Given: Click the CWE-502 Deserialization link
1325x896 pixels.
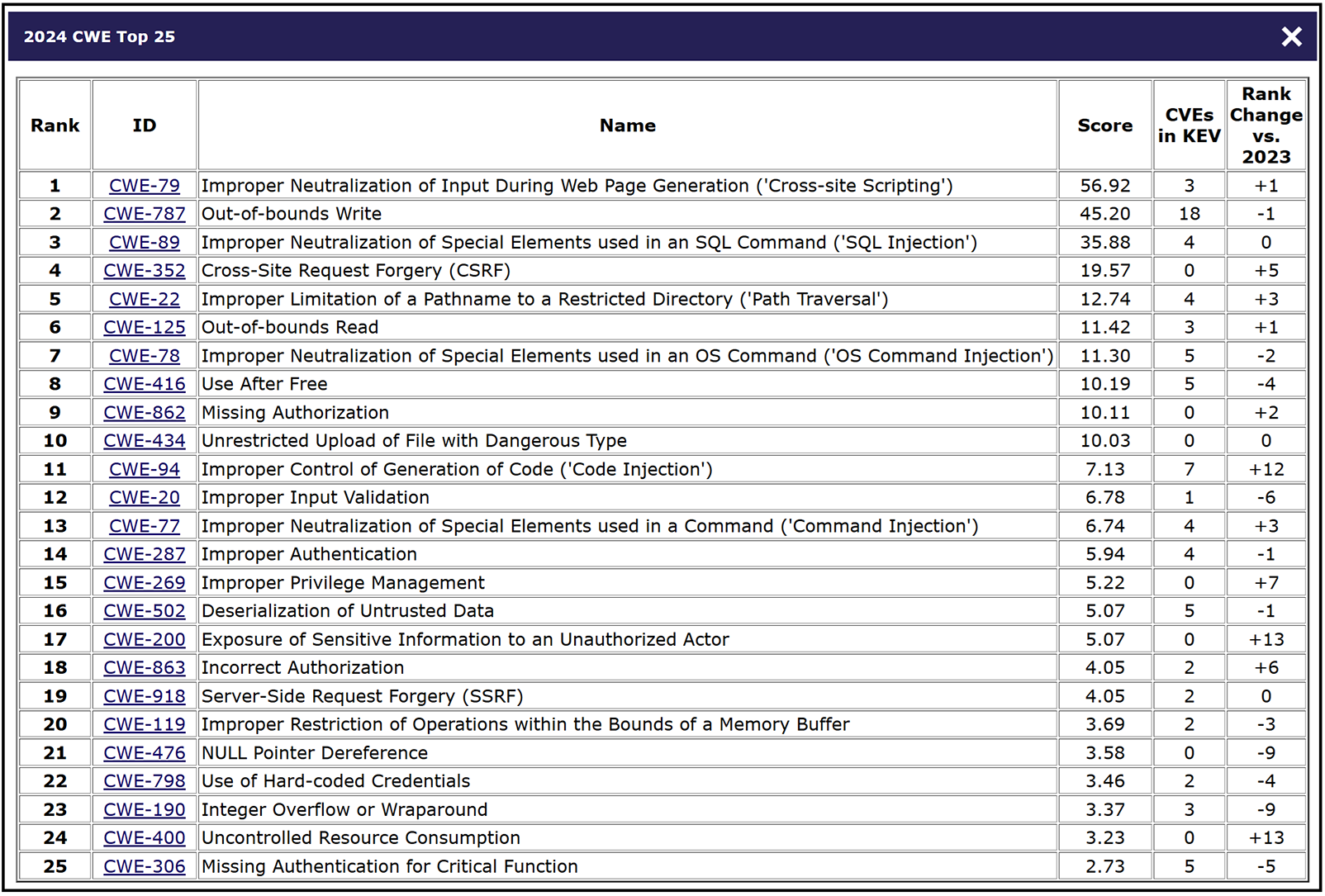Looking at the screenshot, I should click(145, 611).
